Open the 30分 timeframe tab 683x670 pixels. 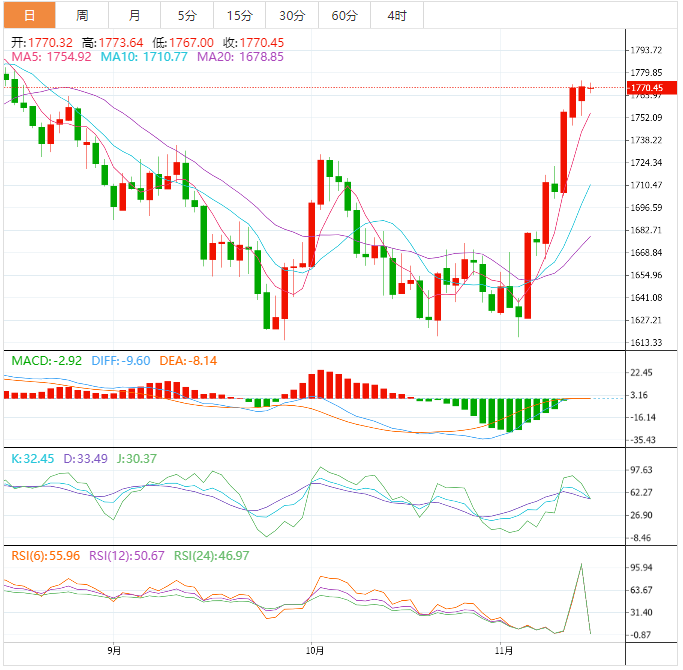(292, 16)
